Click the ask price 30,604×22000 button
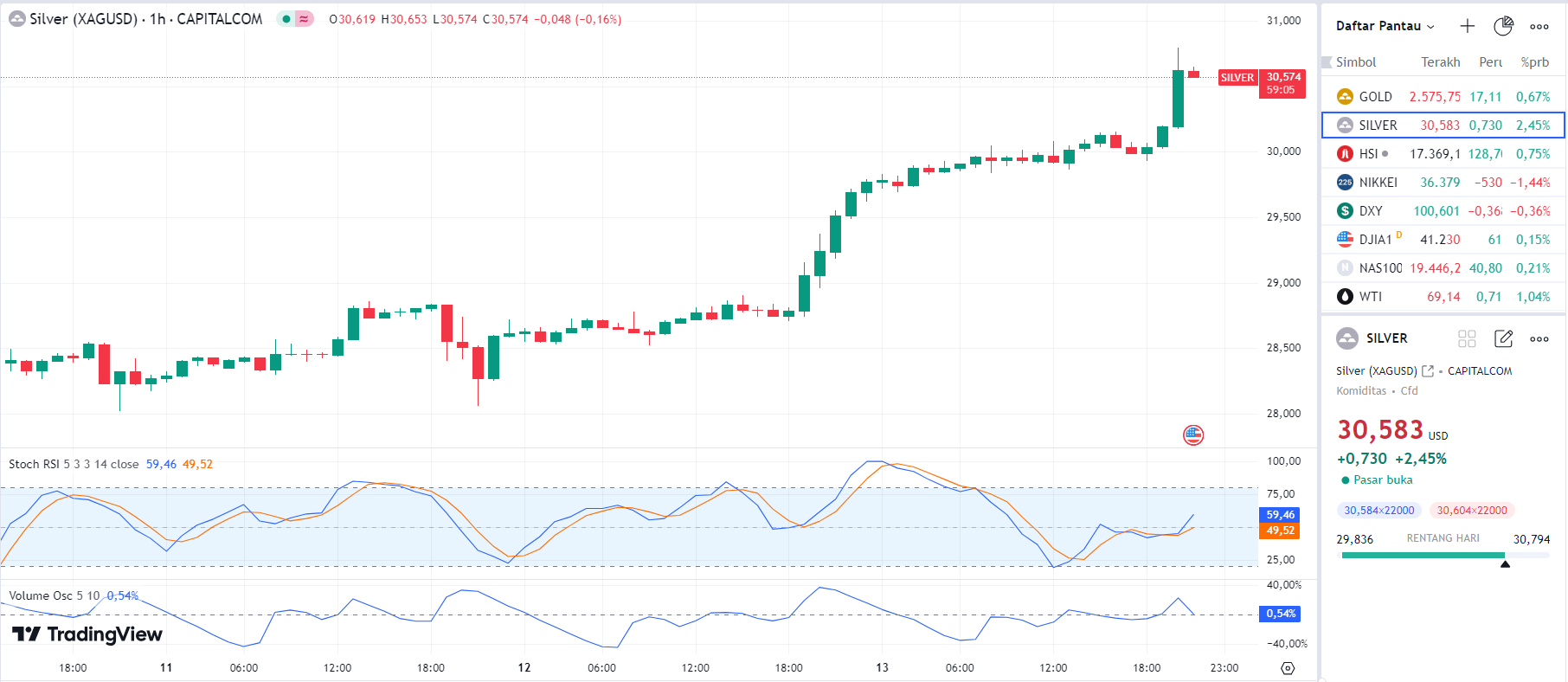1568x682 pixels. click(1471, 511)
